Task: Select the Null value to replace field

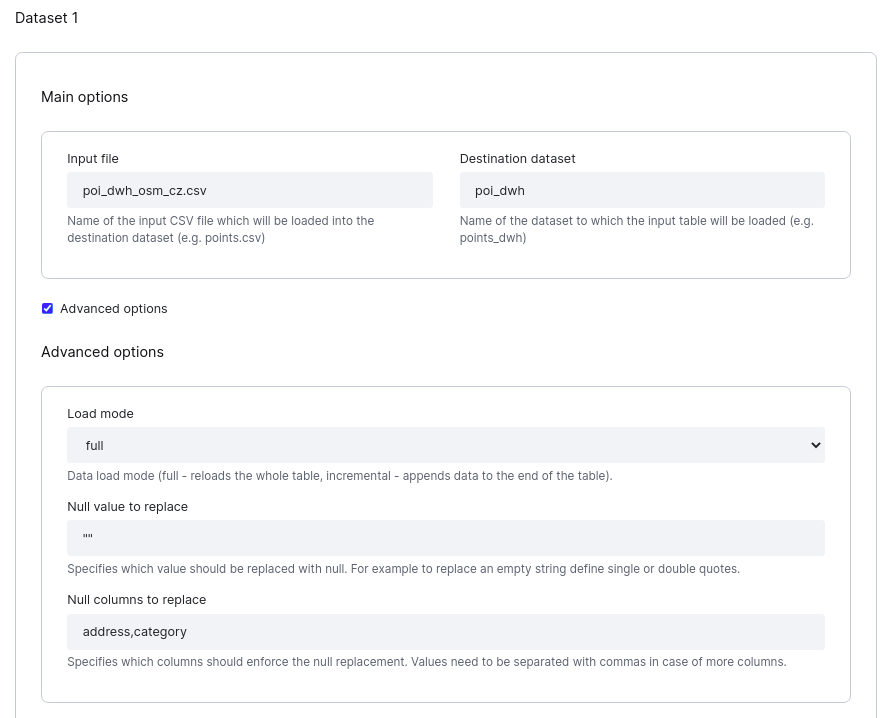Action: tap(445, 538)
